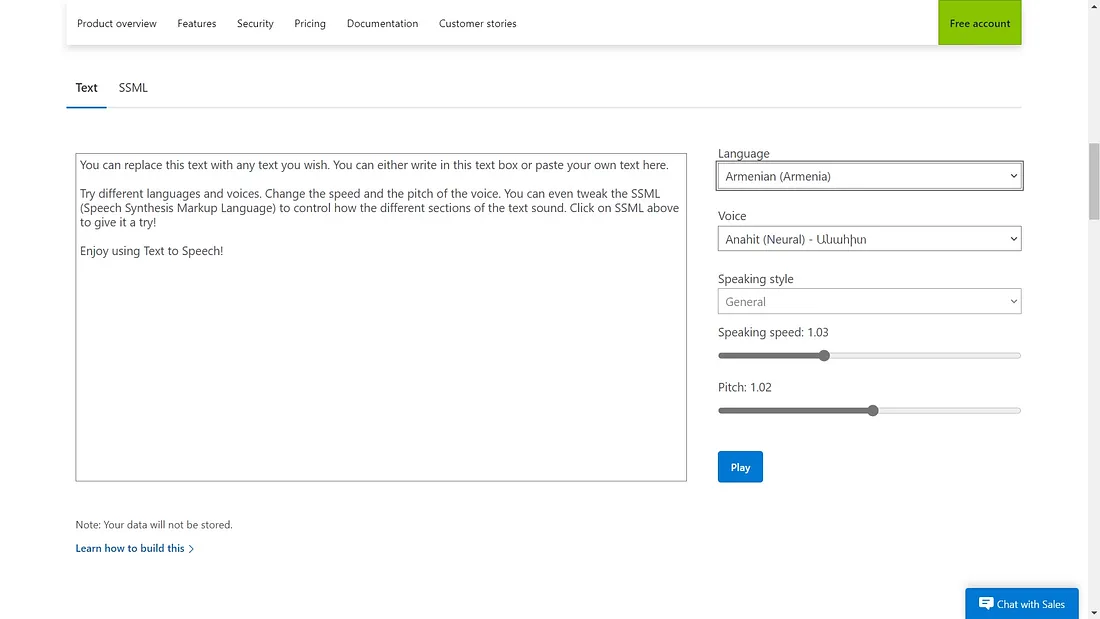Viewport: 1100px width, 619px height.
Task: Click the 'Language' field label
Action: pyautogui.click(x=744, y=153)
